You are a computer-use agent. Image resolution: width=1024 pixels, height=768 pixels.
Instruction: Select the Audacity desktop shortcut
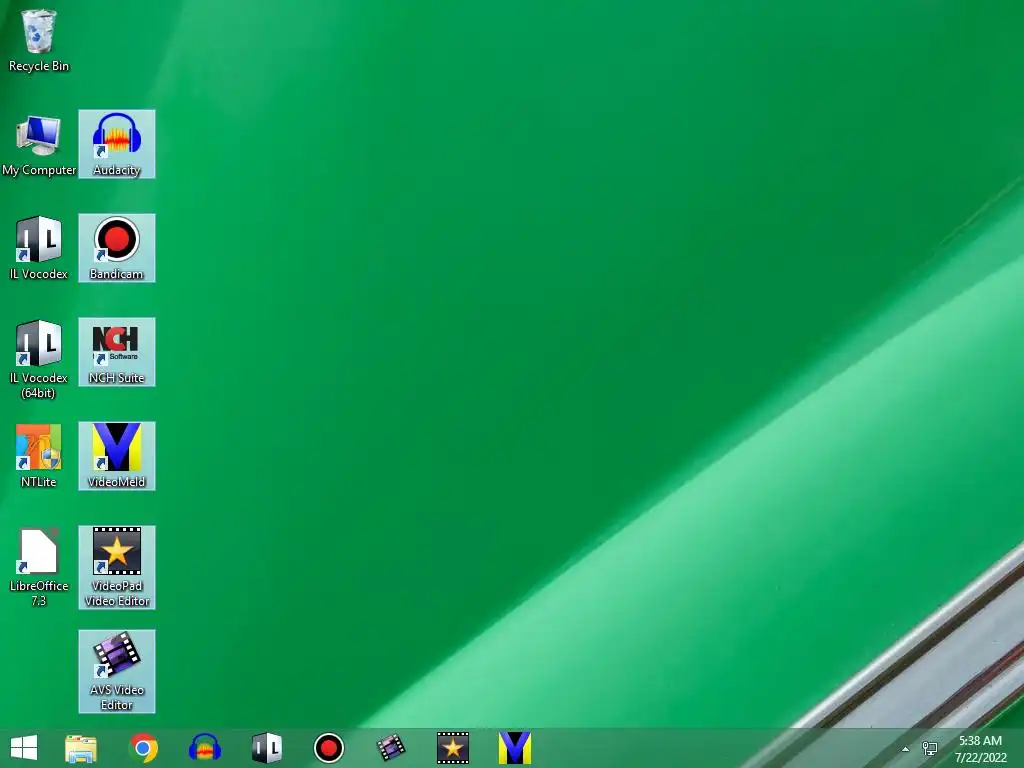coord(117,144)
